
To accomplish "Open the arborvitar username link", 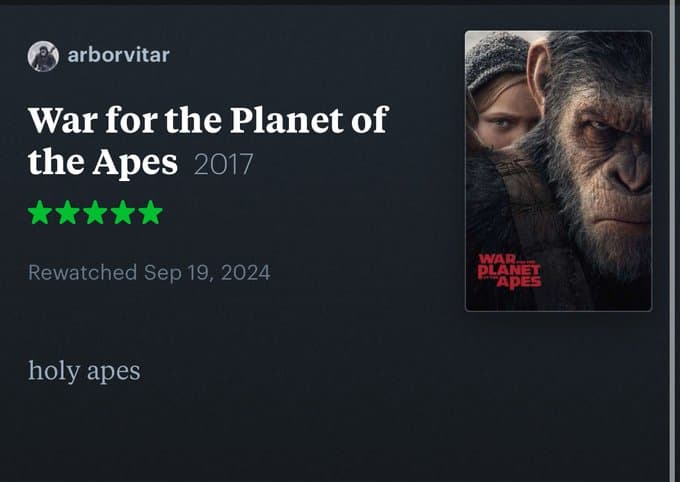I will tap(118, 55).
